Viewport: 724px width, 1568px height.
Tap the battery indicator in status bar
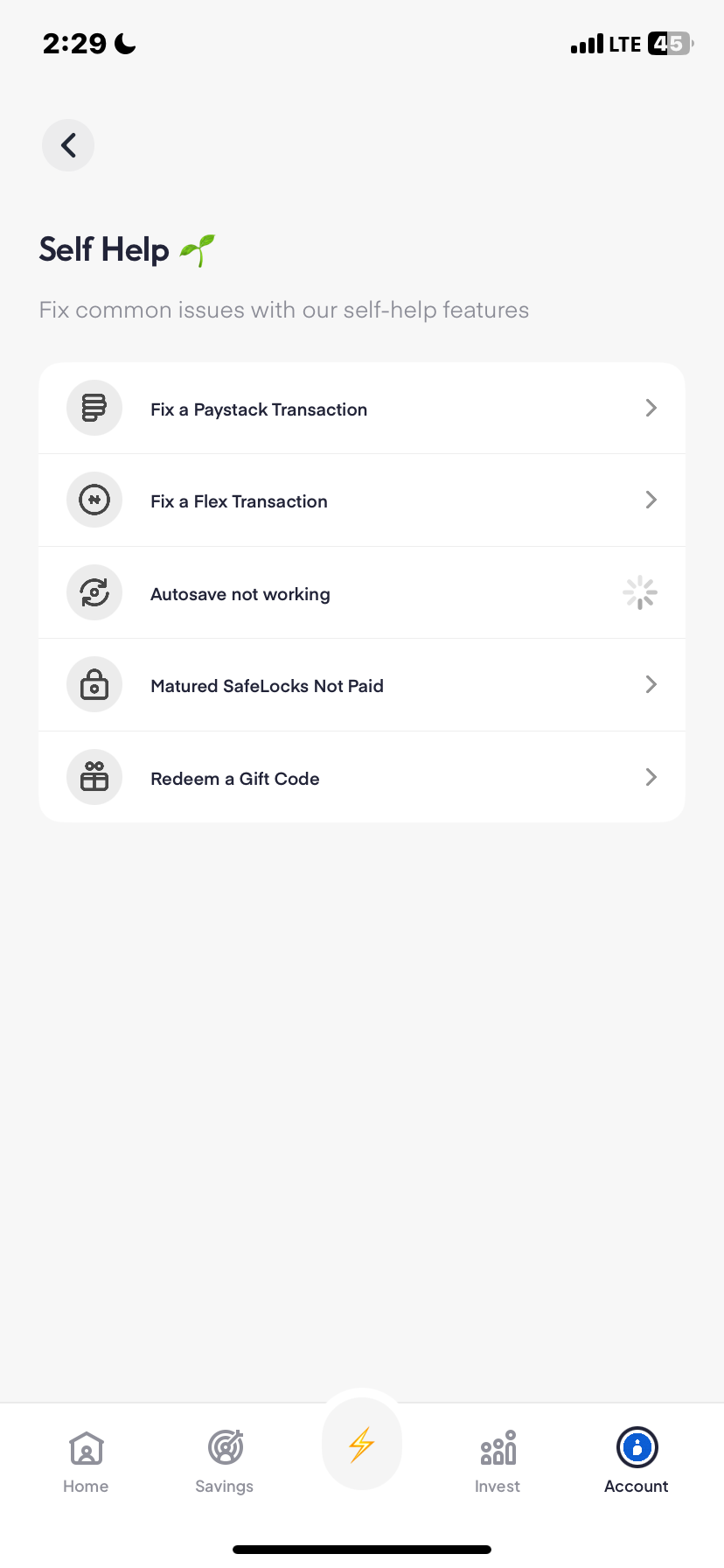(670, 44)
